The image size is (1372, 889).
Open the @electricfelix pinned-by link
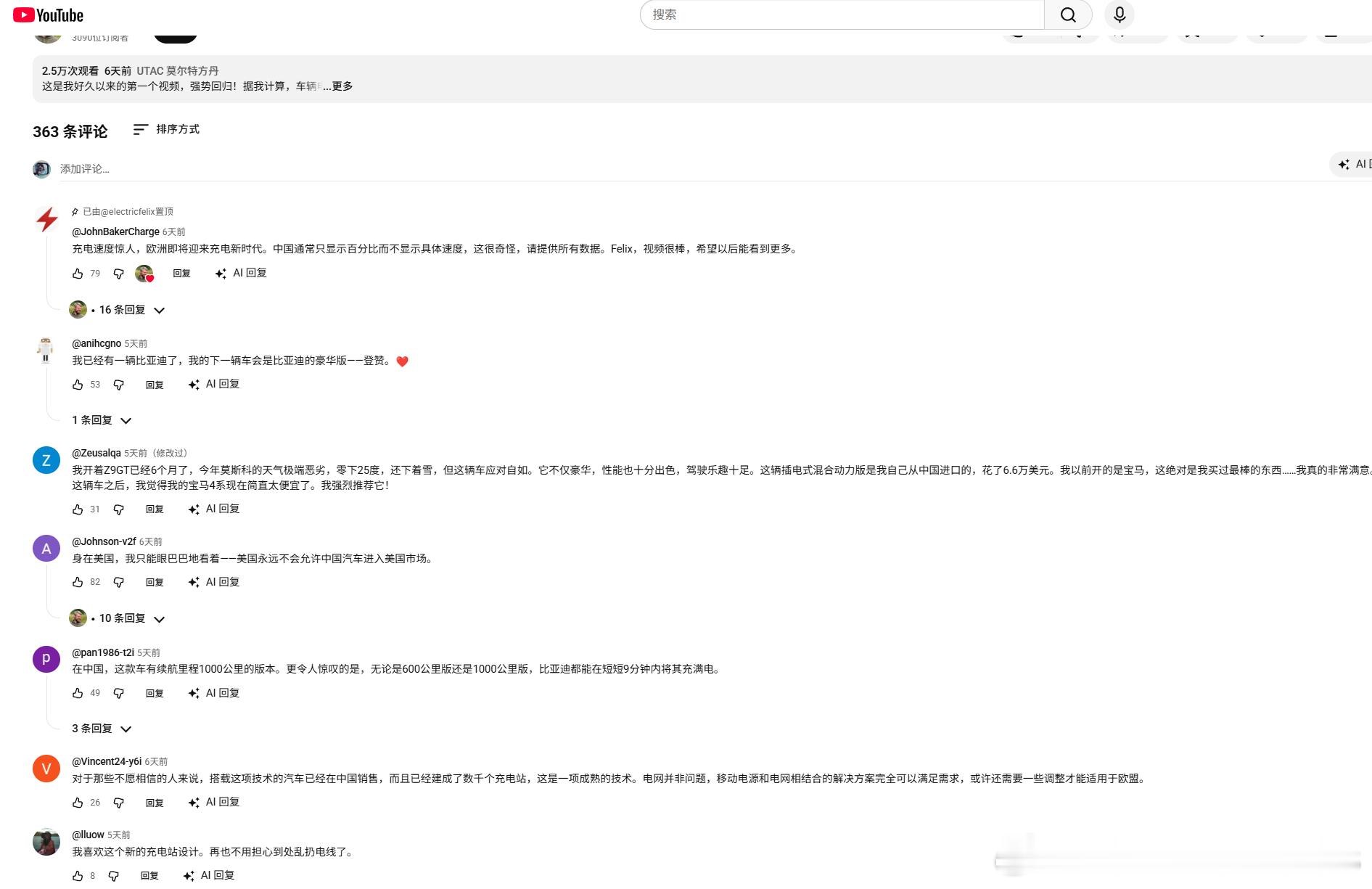[x=128, y=212]
